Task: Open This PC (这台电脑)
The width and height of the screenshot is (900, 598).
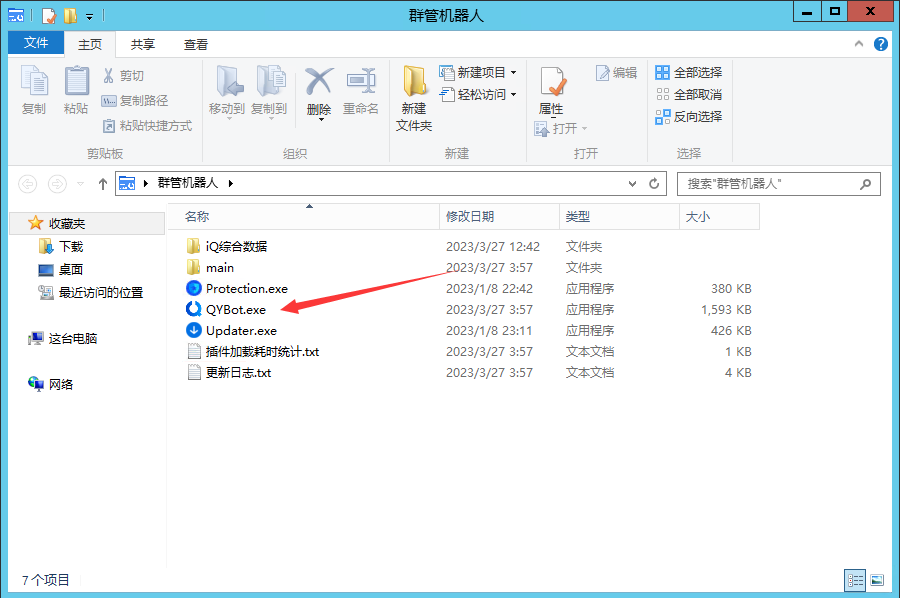Action: 63,339
